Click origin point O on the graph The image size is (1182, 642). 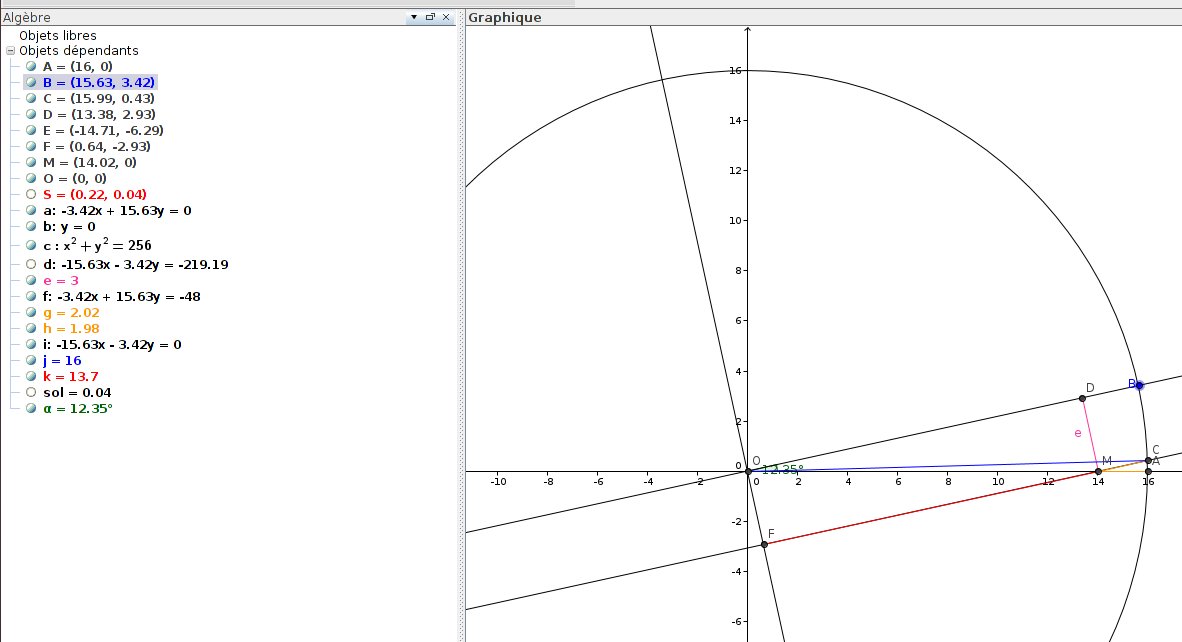point(749,472)
